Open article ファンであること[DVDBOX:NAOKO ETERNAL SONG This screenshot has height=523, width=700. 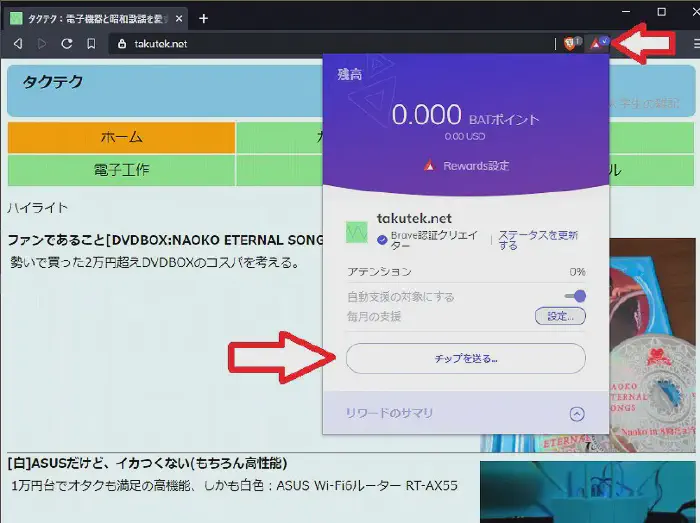165,240
